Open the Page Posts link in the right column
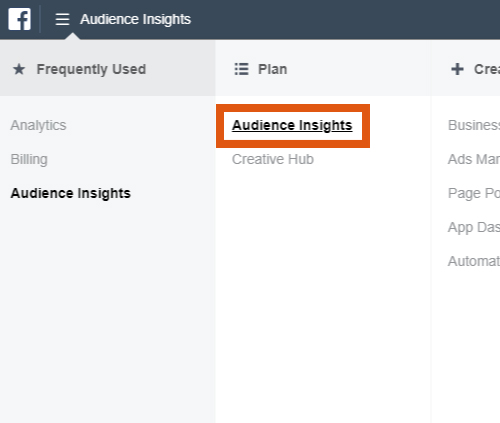The width and height of the screenshot is (500, 423). click(x=474, y=193)
